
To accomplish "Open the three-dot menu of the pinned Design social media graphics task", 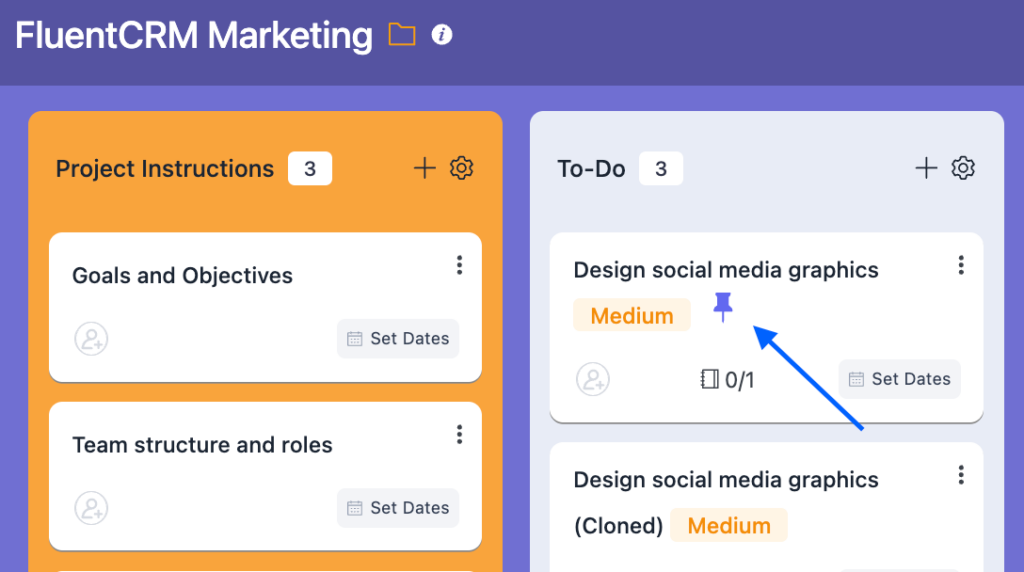I will pyautogui.click(x=961, y=265).
